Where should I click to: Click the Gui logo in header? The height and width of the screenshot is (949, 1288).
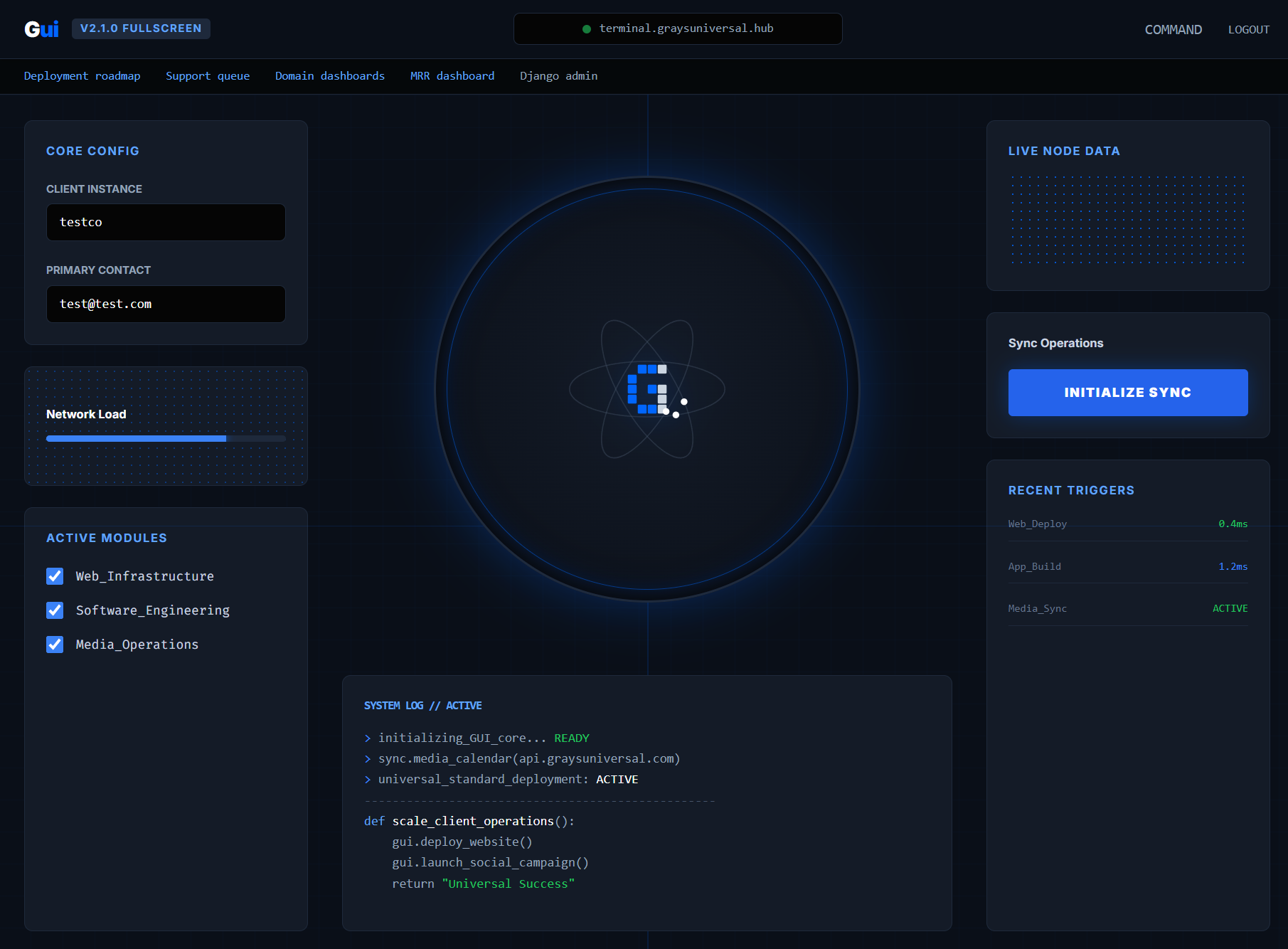coord(41,29)
